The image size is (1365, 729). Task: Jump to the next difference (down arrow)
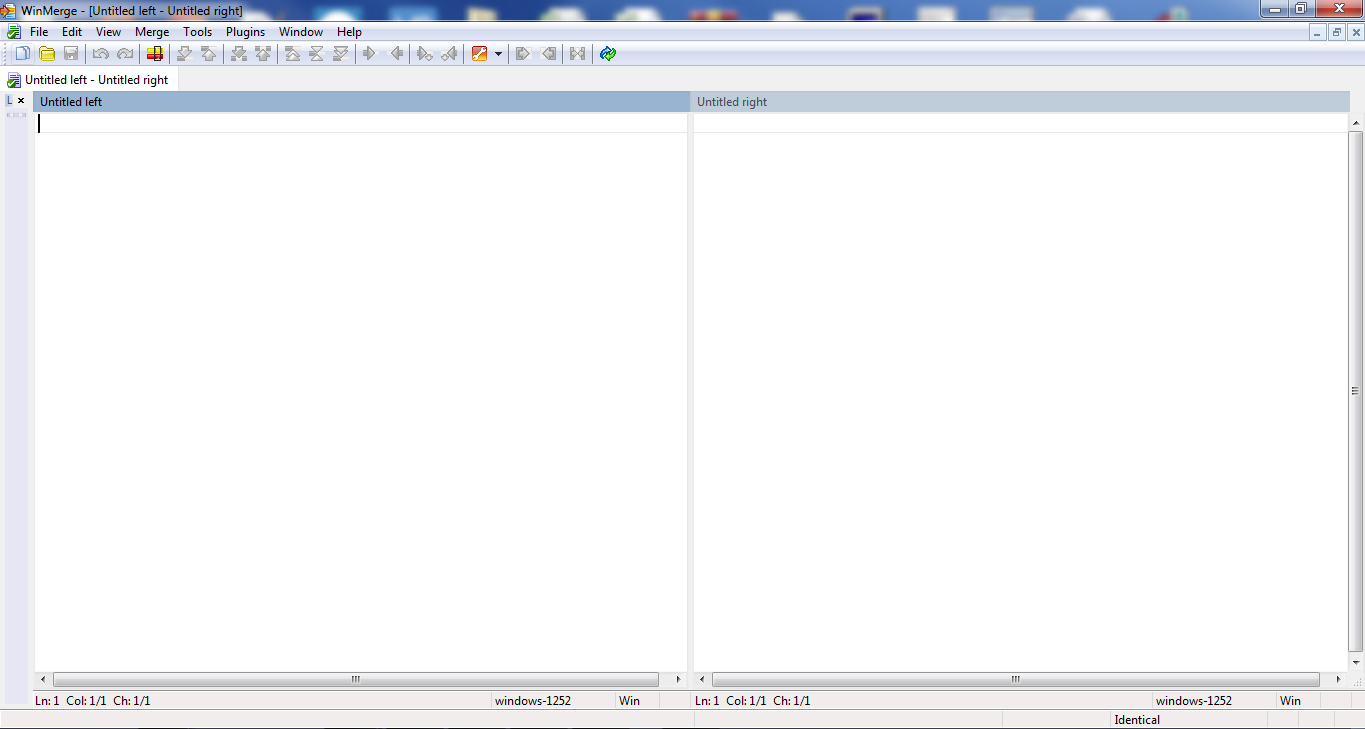(184, 54)
